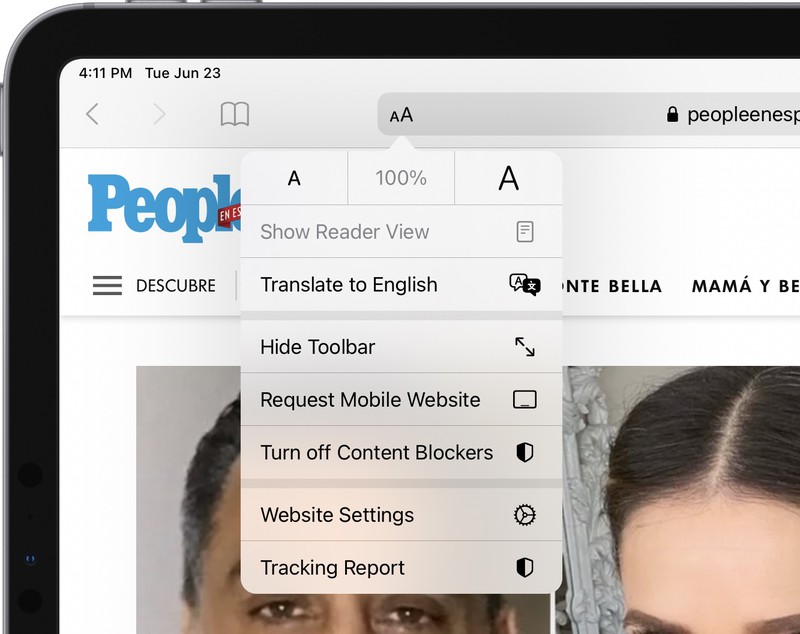
Task: Increase text size with large A
Action: tap(508, 178)
